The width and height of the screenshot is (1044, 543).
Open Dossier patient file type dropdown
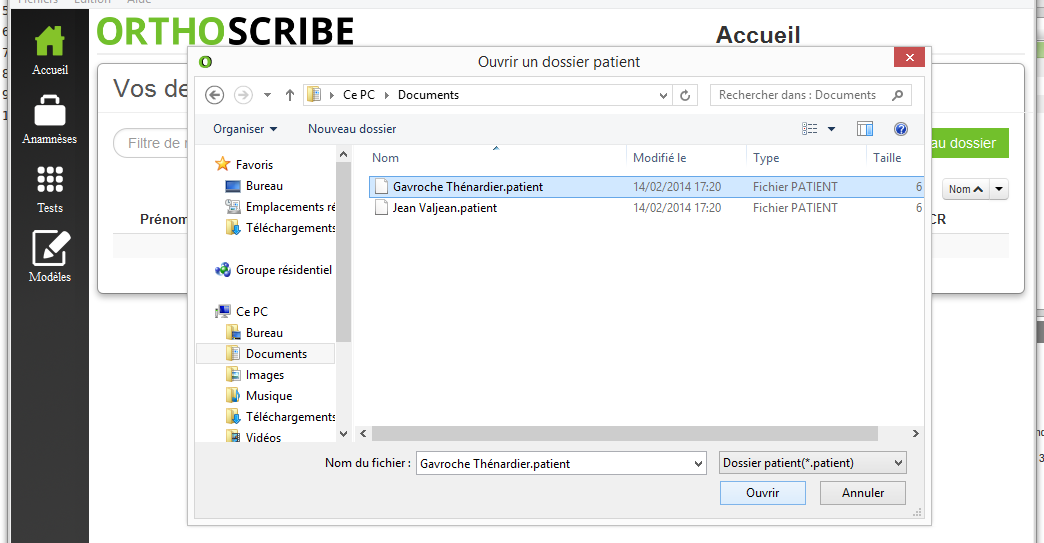[x=812, y=463]
